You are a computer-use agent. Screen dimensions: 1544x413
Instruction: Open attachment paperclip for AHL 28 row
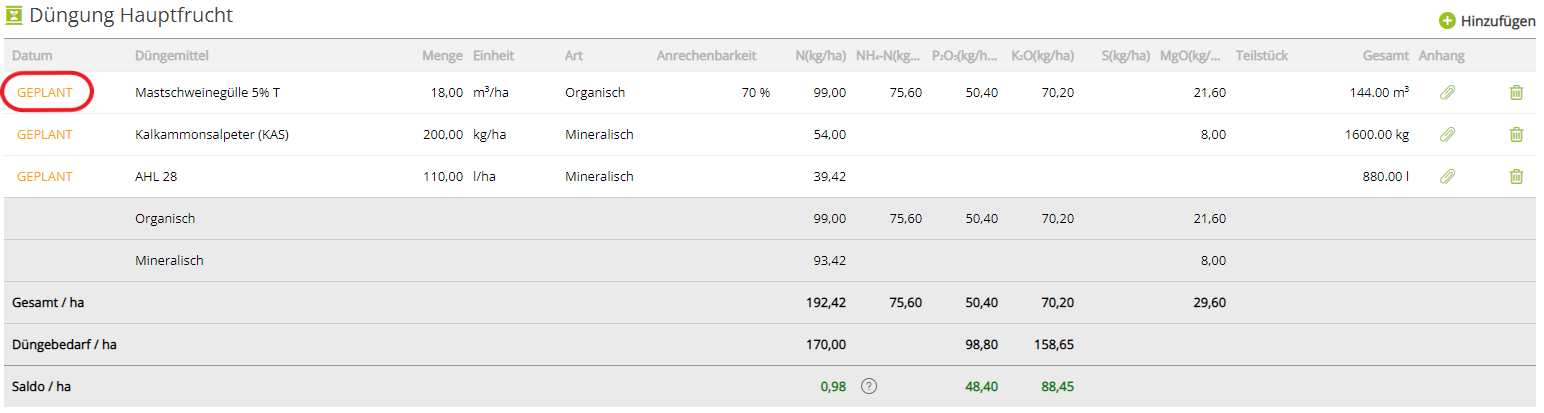point(1447,176)
